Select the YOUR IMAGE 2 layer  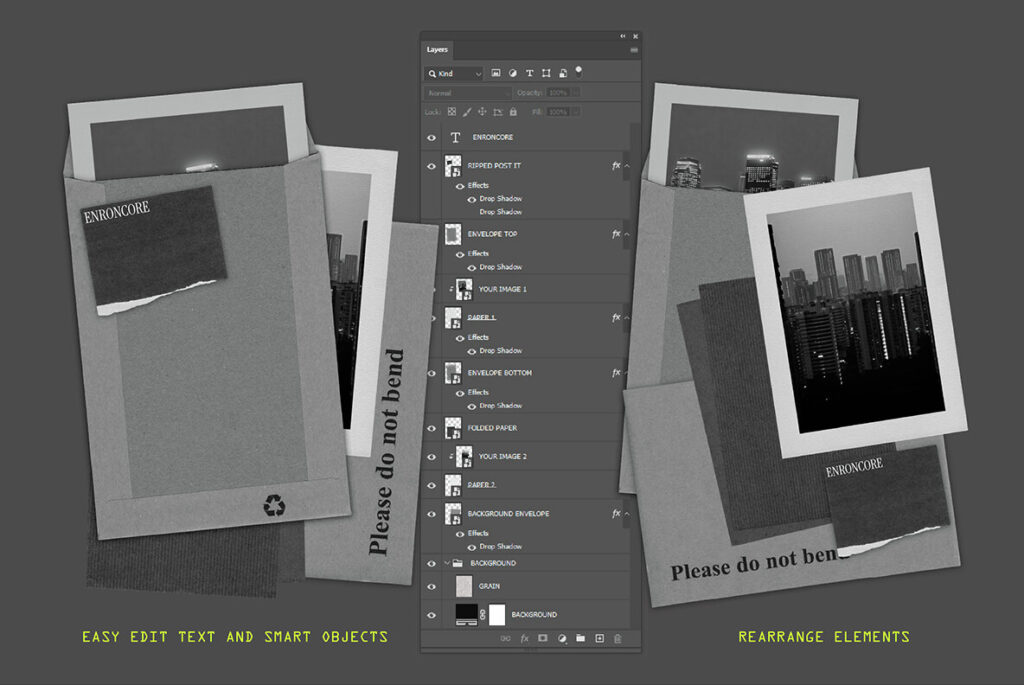(x=502, y=457)
